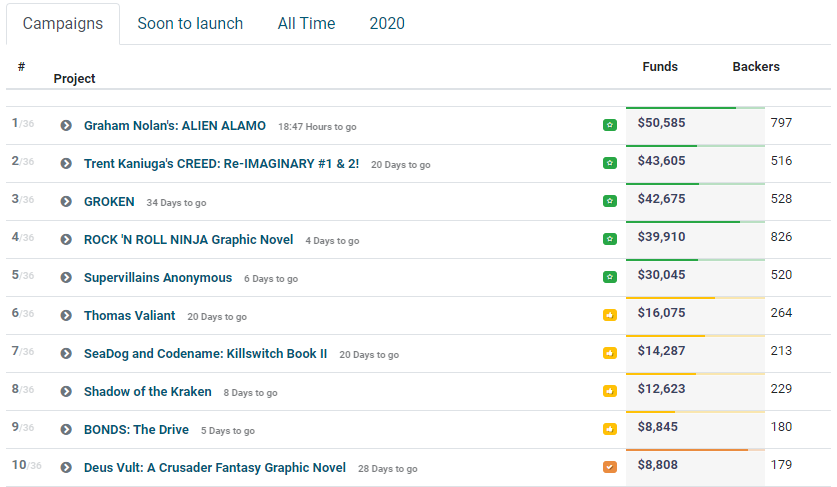Open the BONDS: The Drive link
837x487 pixels.
click(x=136, y=429)
